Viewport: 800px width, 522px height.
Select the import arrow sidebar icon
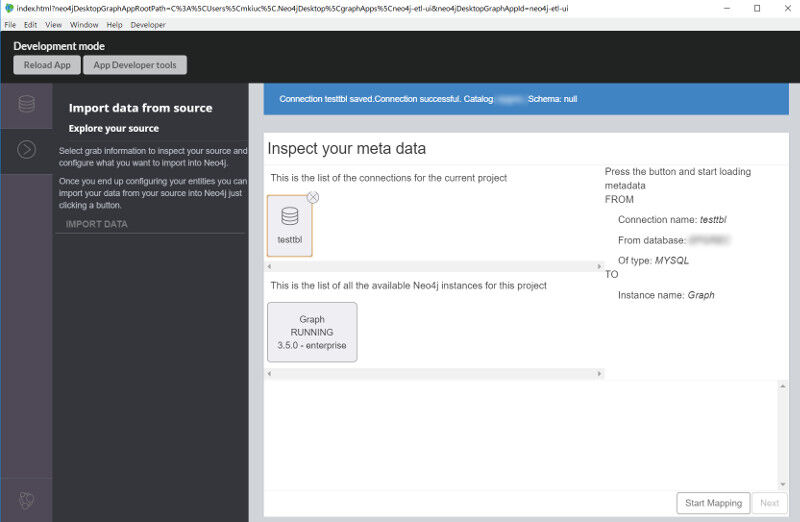point(27,150)
